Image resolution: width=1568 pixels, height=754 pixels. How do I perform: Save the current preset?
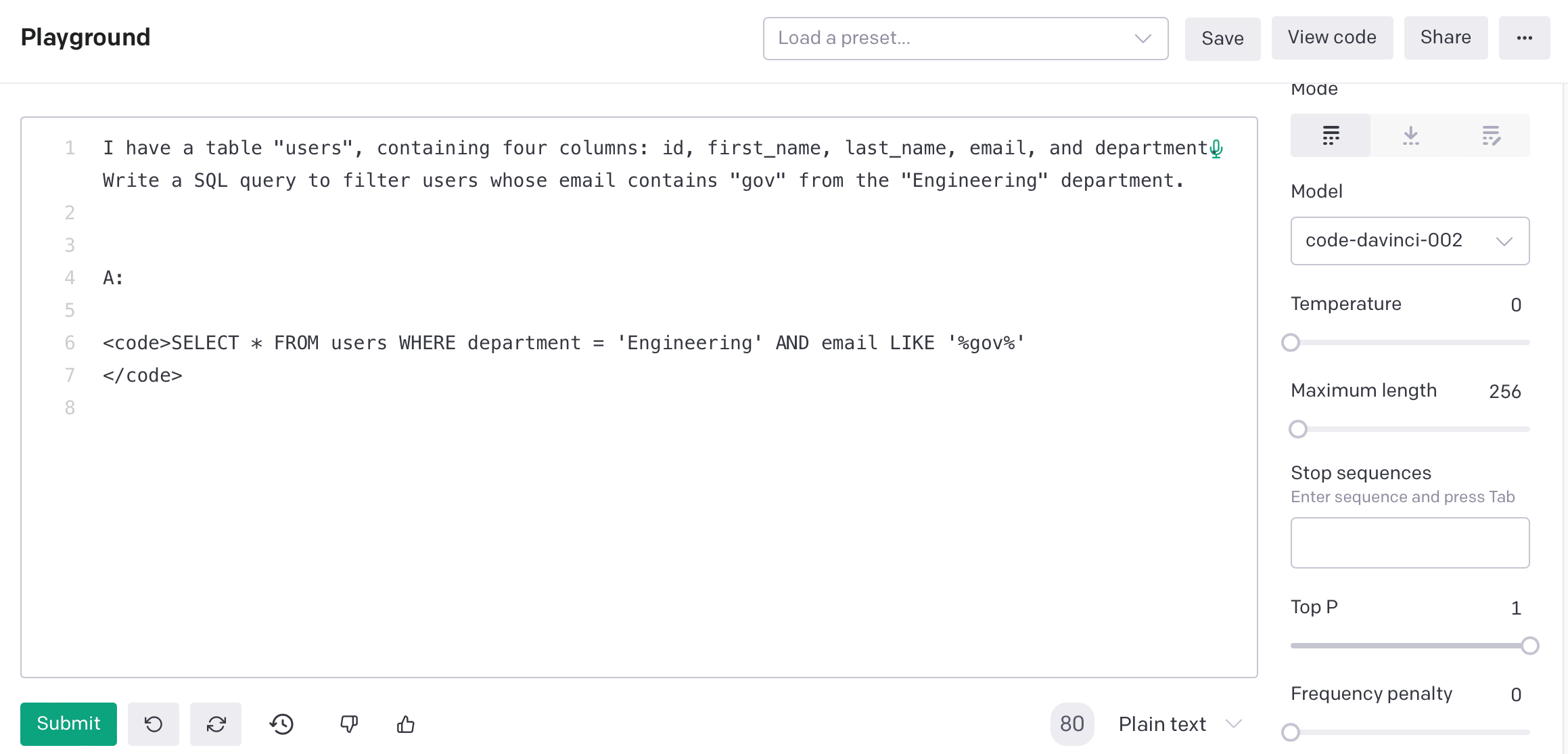(1222, 37)
